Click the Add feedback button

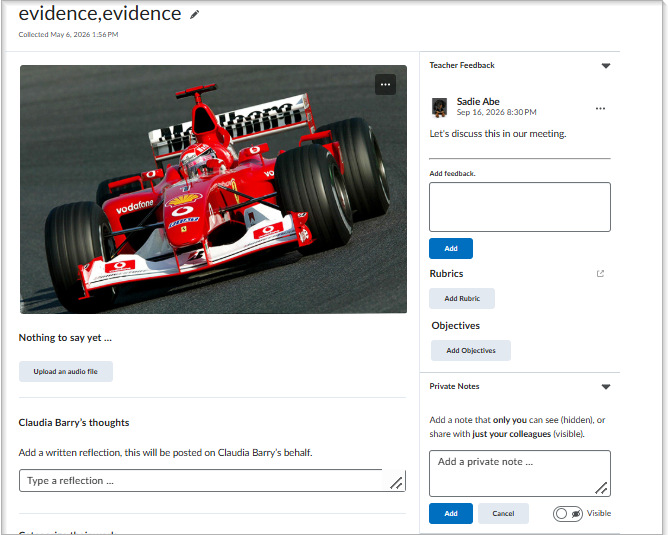tap(451, 248)
